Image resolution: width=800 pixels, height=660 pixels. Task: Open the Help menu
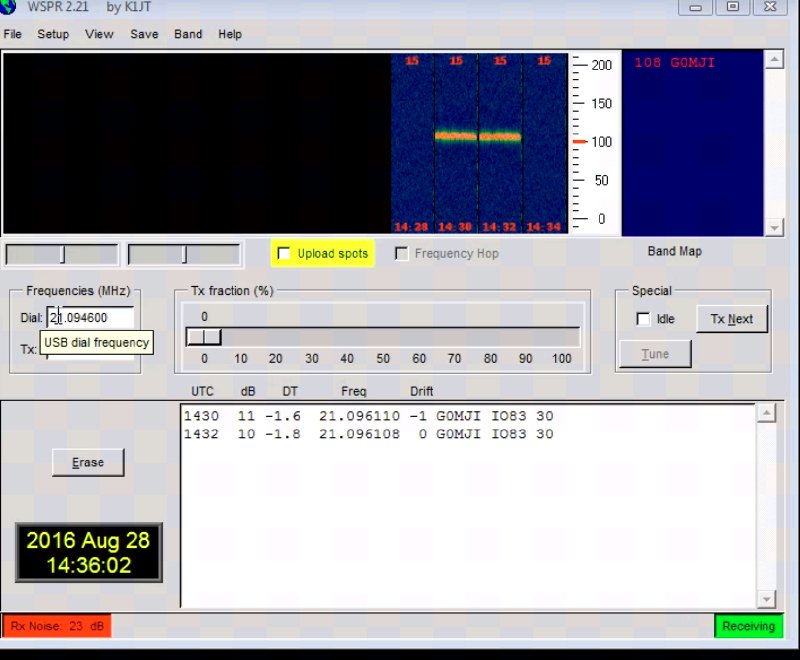coord(230,34)
